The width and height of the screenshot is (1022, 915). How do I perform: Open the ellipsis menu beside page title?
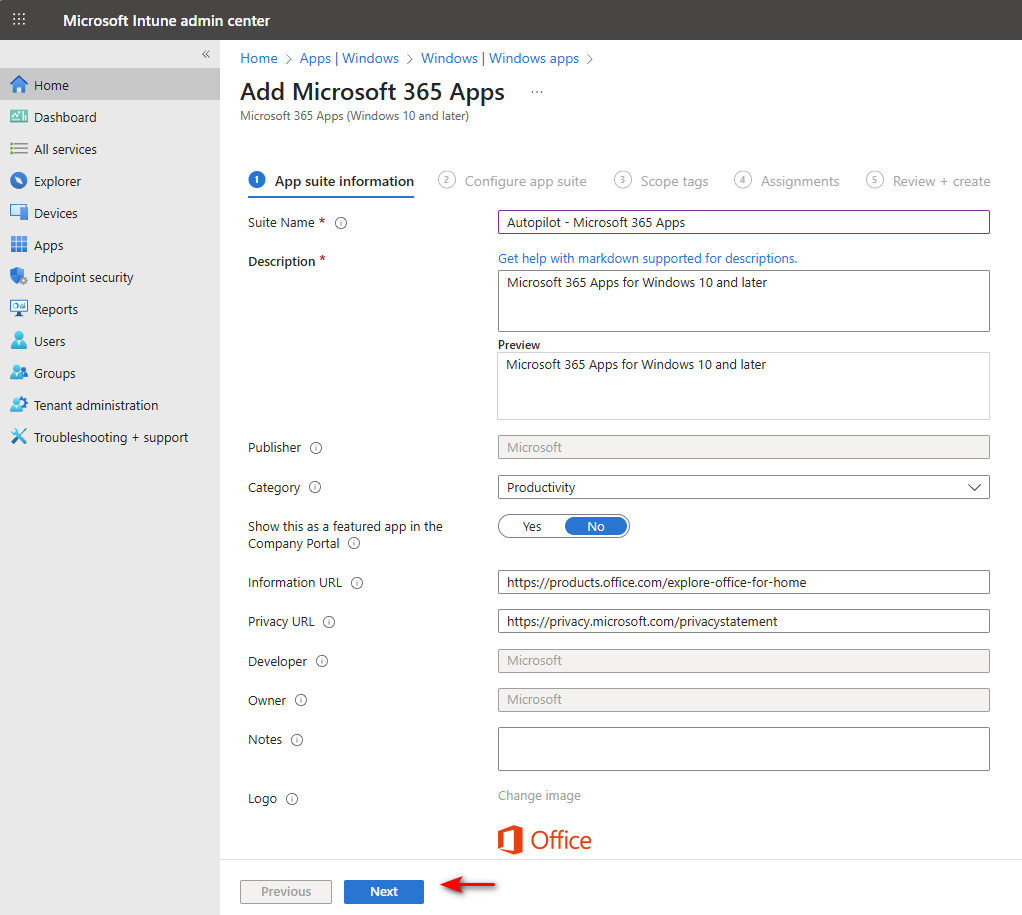537,92
